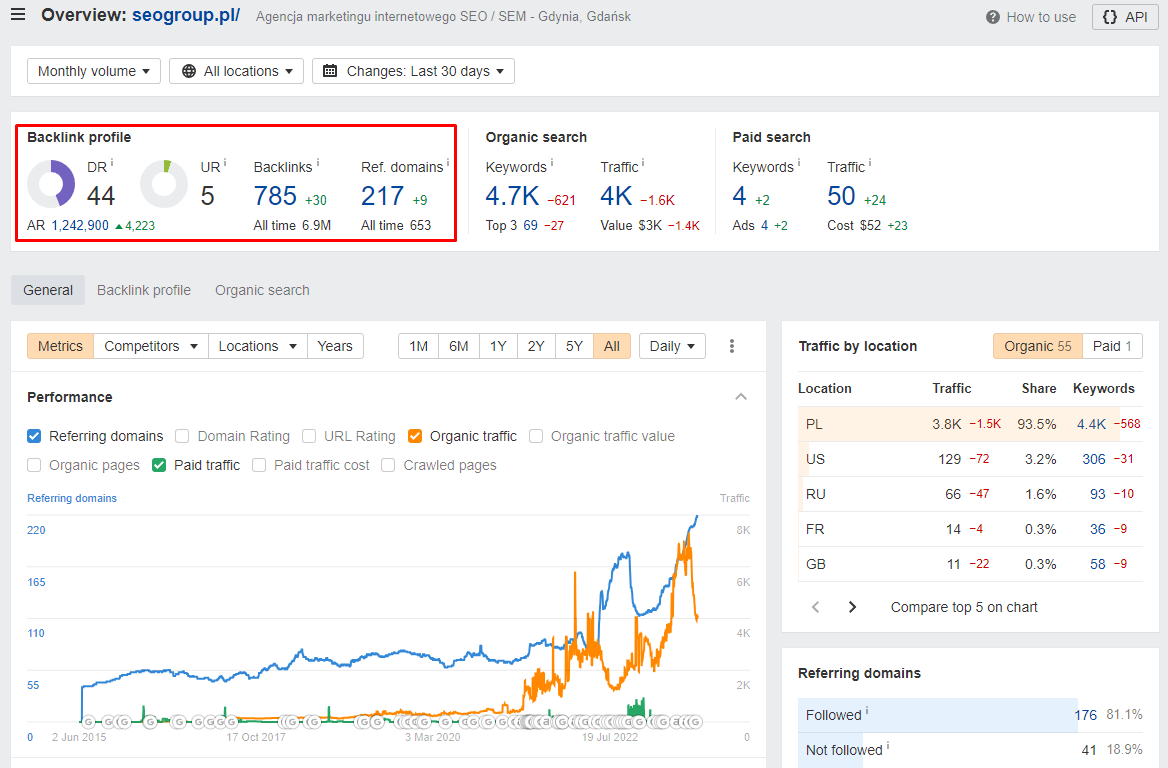Set chart range to 5Y

click(574, 346)
